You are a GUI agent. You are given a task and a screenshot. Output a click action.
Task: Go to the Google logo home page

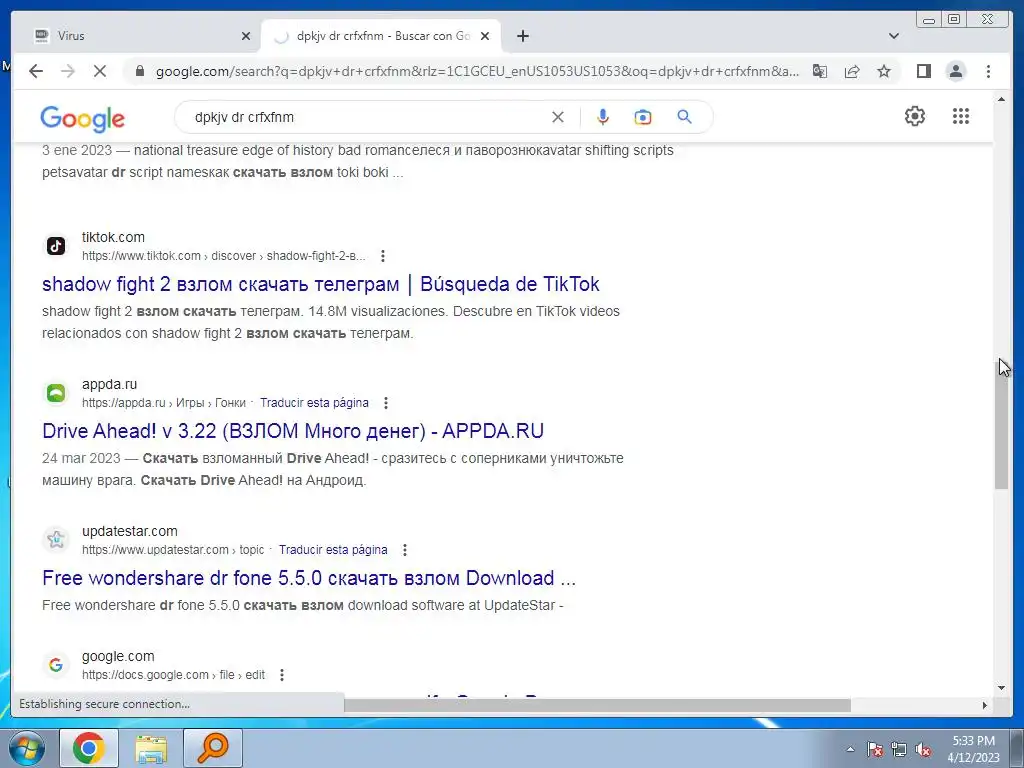point(82,119)
